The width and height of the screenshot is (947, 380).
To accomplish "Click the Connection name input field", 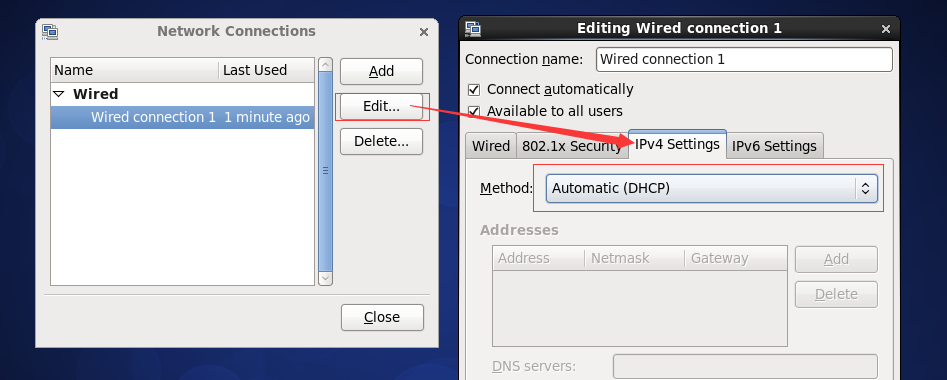I will pos(744,59).
